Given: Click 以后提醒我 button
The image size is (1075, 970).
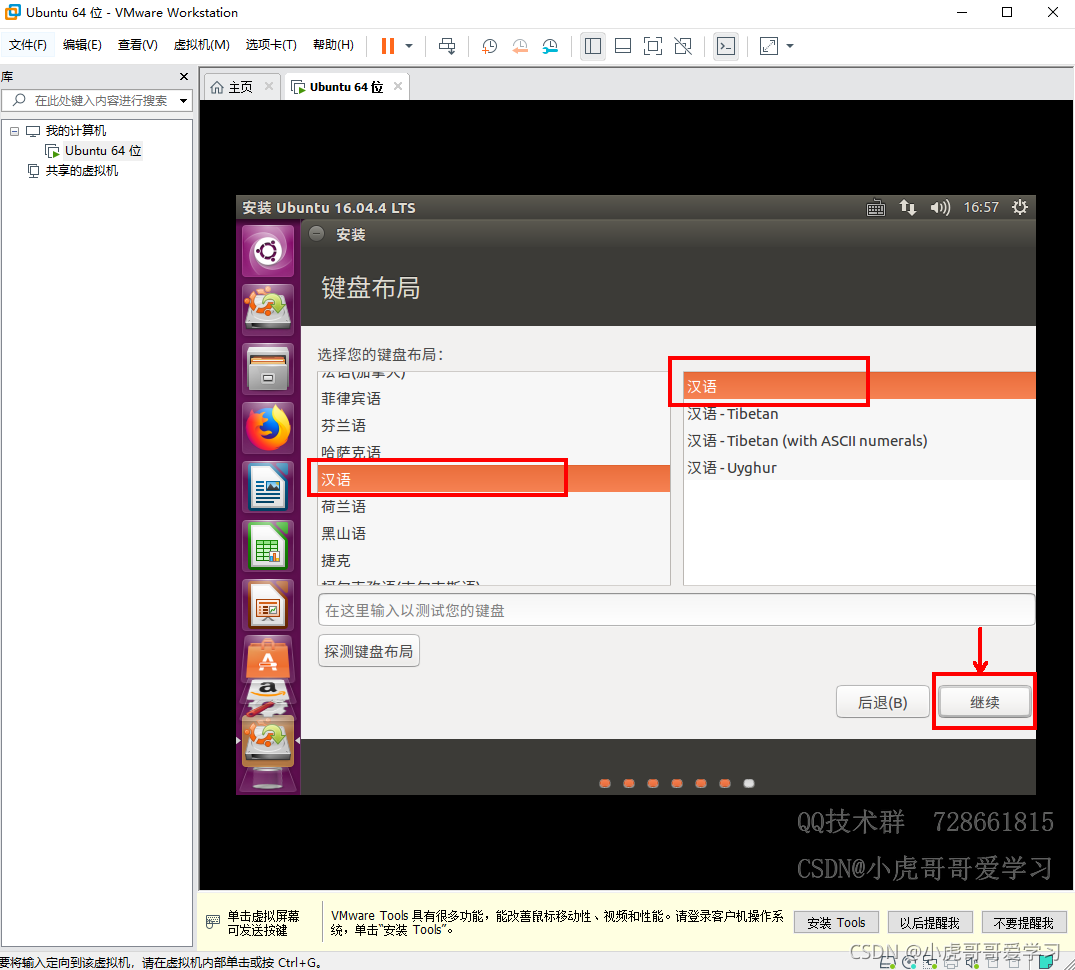Looking at the screenshot, I should (x=930, y=923).
